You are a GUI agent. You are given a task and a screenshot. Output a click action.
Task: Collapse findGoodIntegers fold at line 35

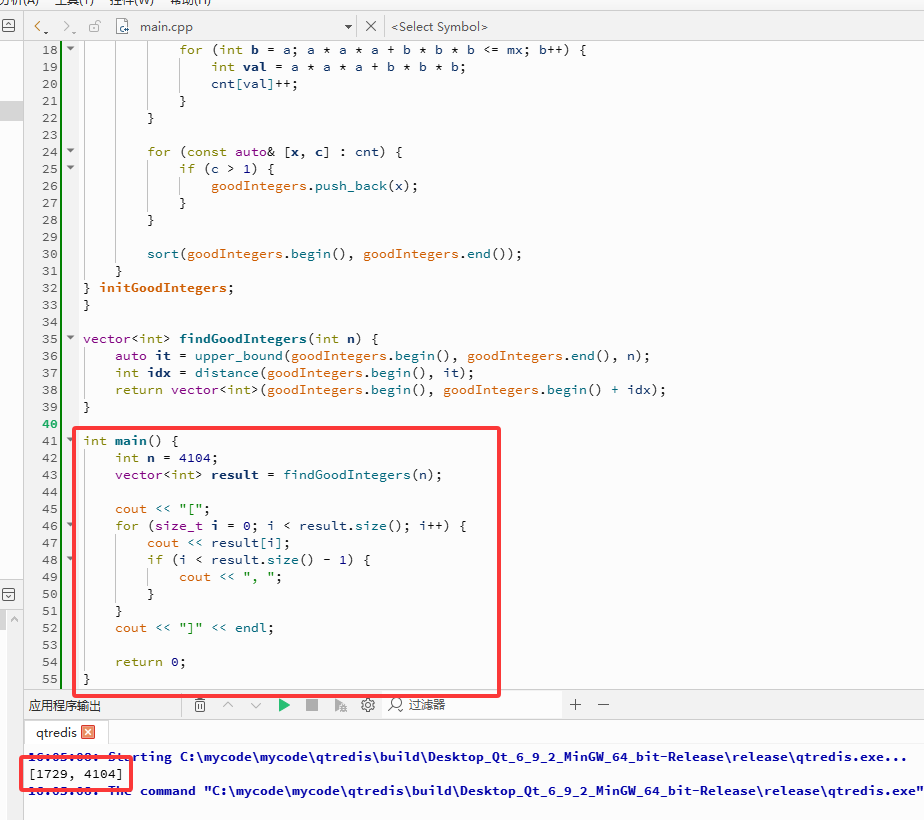[71, 338]
